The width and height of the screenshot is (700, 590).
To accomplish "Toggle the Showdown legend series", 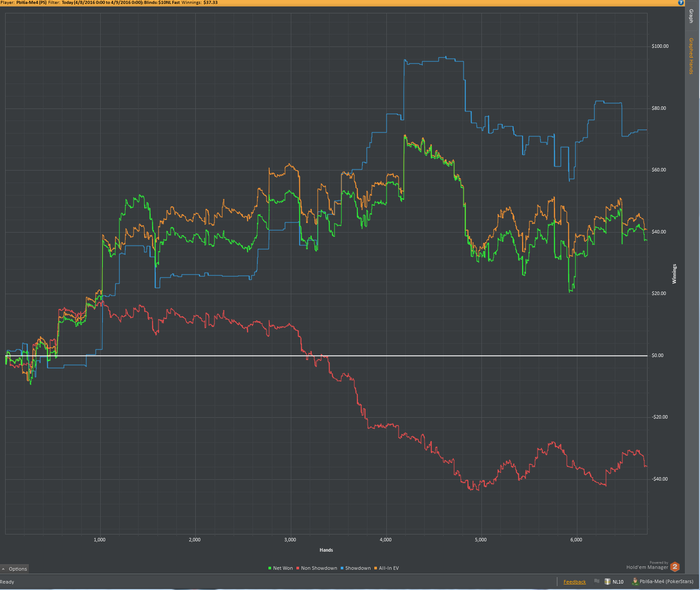I will pos(356,568).
